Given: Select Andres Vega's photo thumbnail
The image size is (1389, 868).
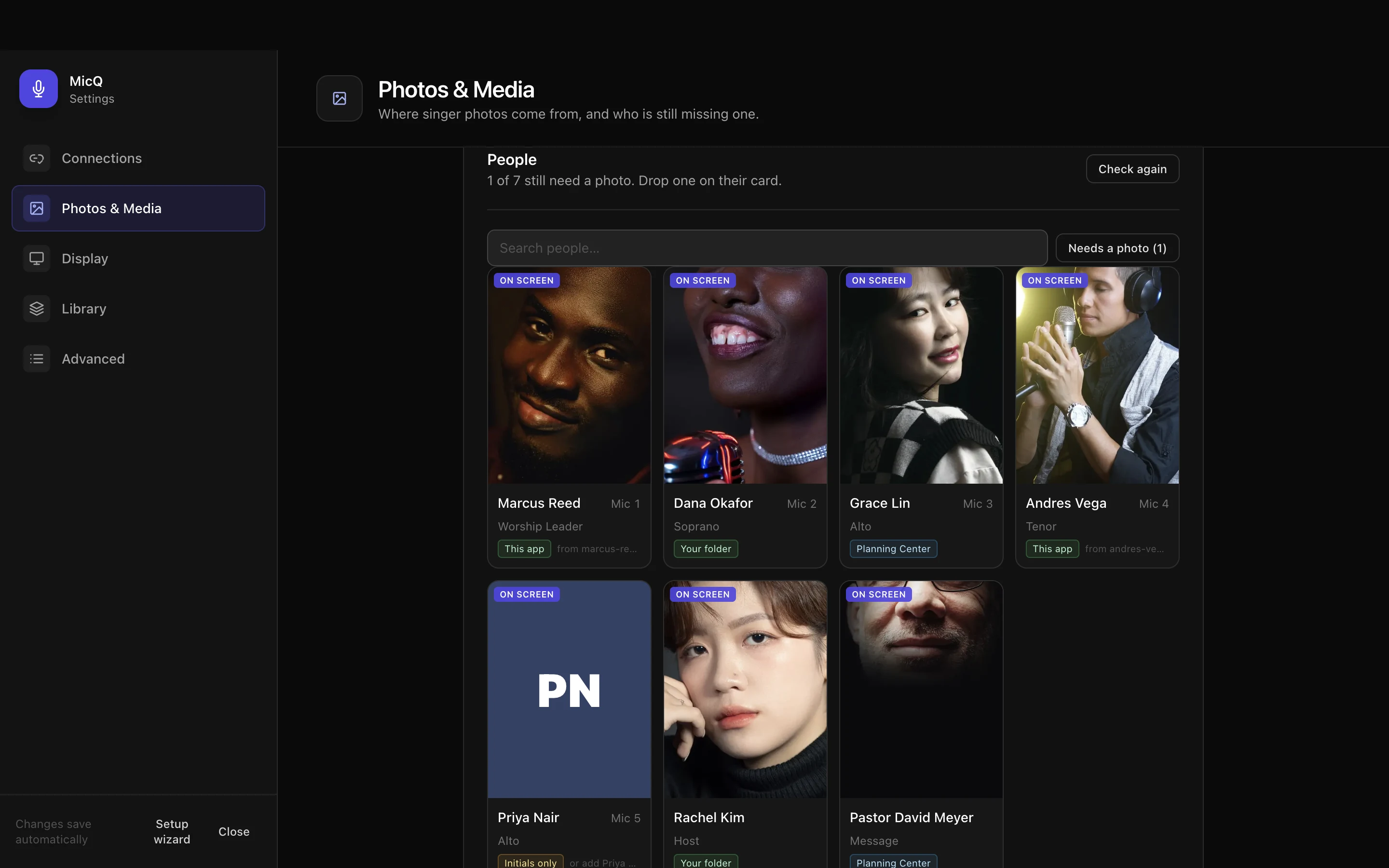Looking at the screenshot, I should 1097,376.
